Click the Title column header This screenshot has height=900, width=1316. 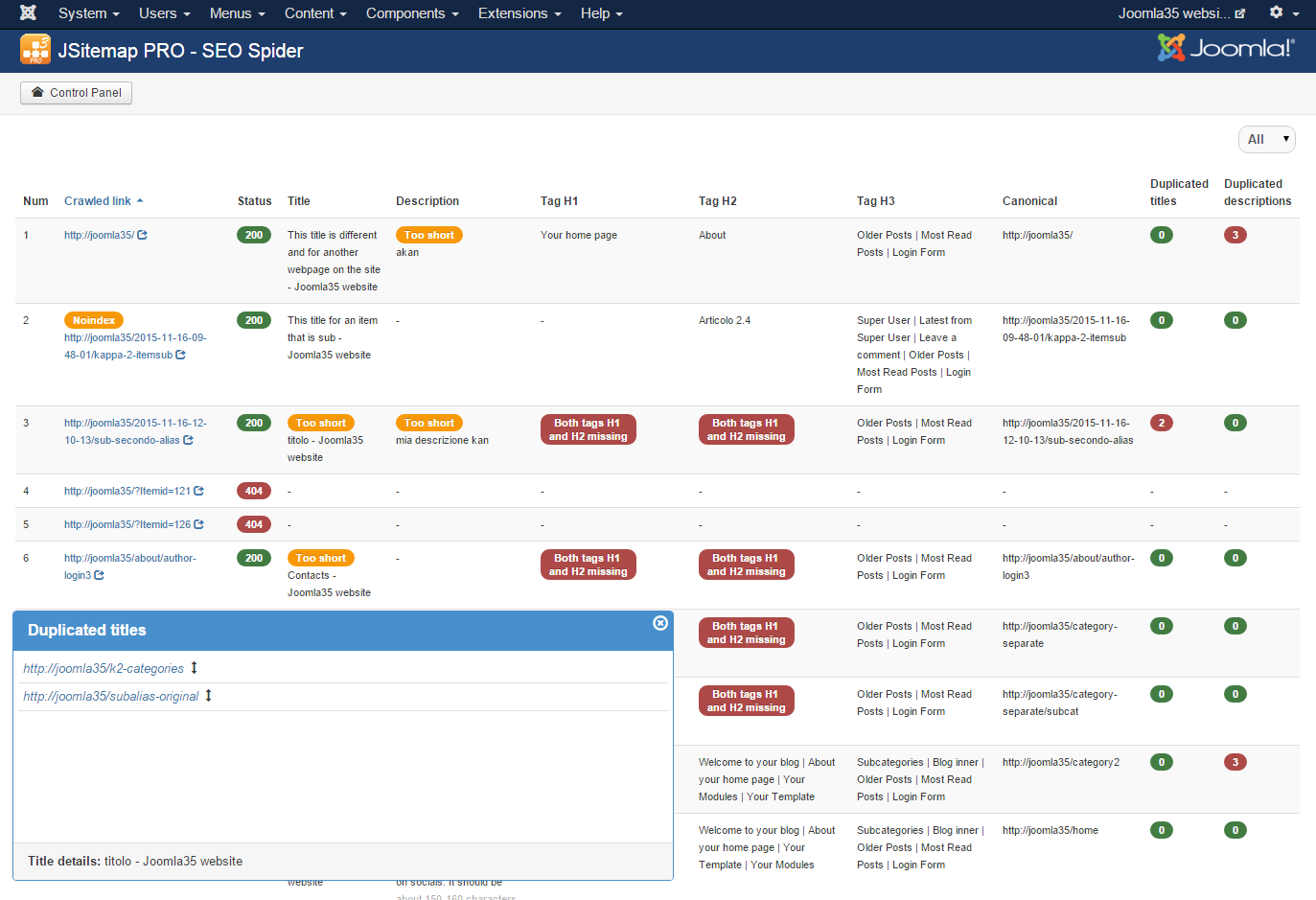click(299, 201)
